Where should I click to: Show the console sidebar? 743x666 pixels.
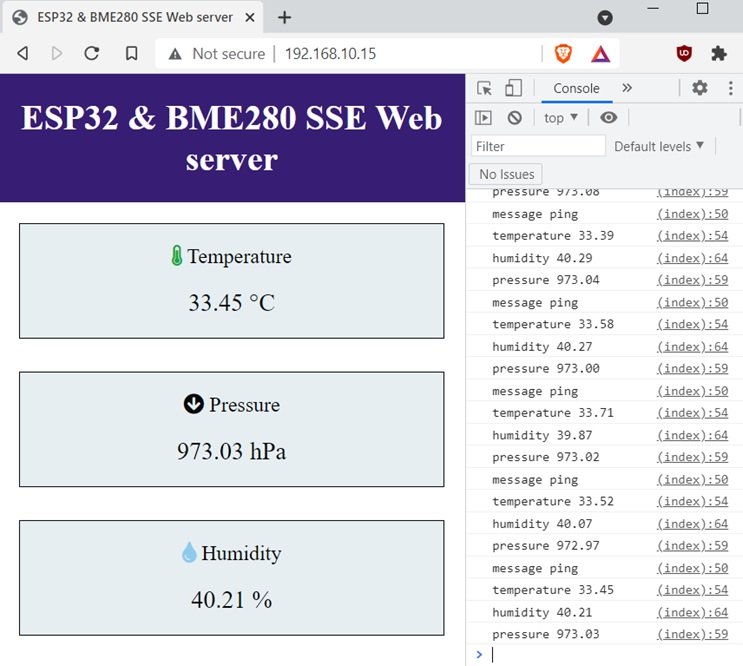[x=483, y=117]
